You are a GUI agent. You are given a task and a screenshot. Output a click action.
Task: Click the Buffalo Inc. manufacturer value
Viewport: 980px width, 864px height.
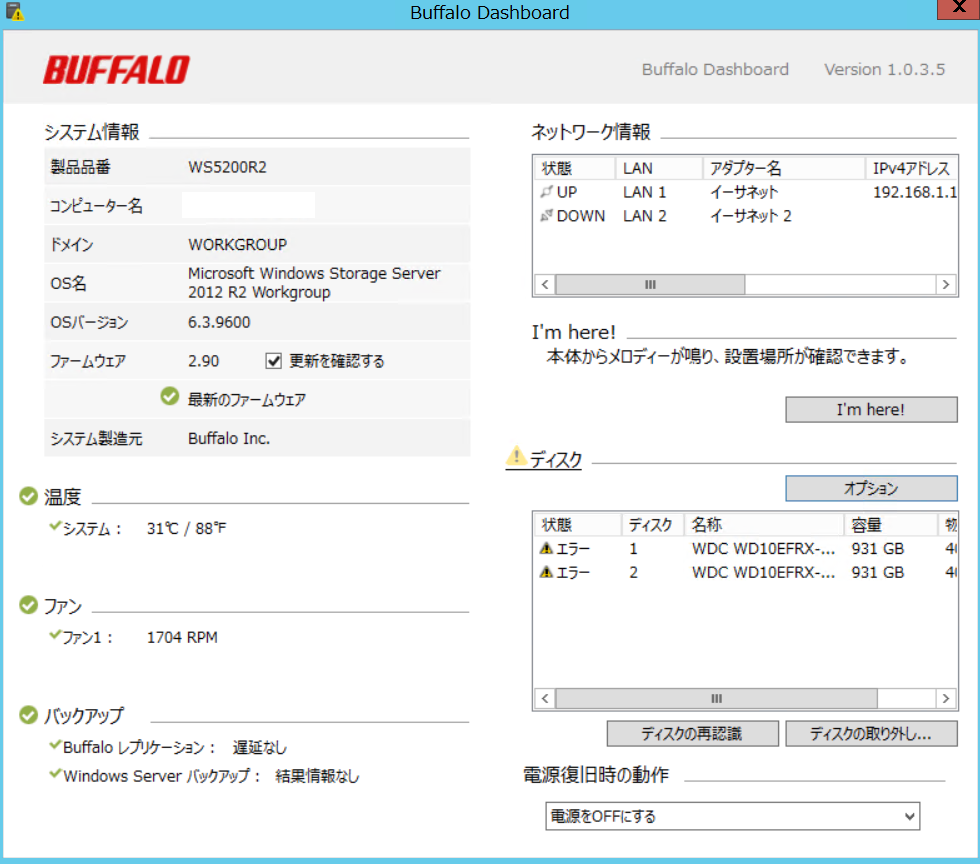(x=229, y=438)
